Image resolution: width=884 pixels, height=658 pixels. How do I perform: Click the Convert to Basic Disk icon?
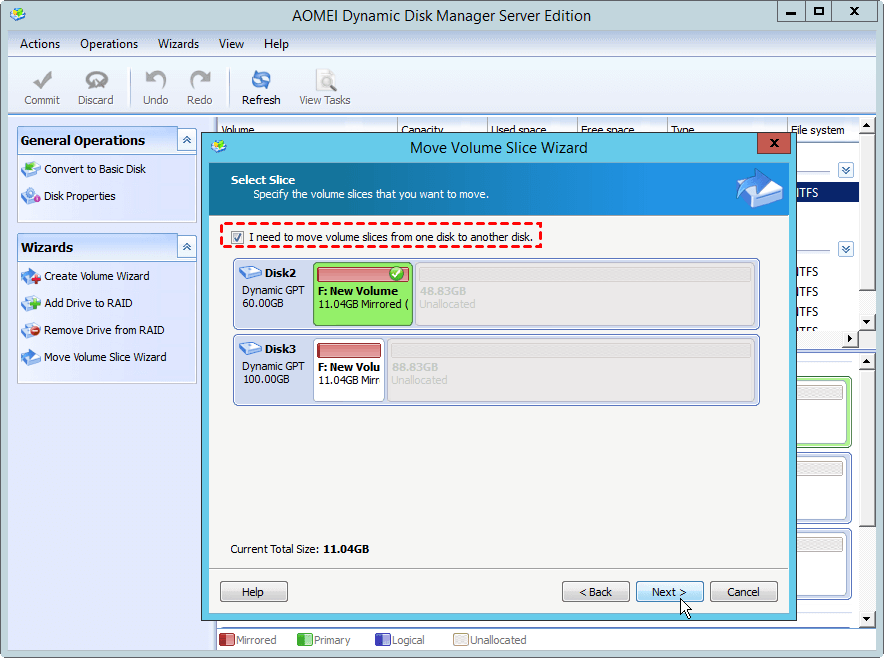30,169
